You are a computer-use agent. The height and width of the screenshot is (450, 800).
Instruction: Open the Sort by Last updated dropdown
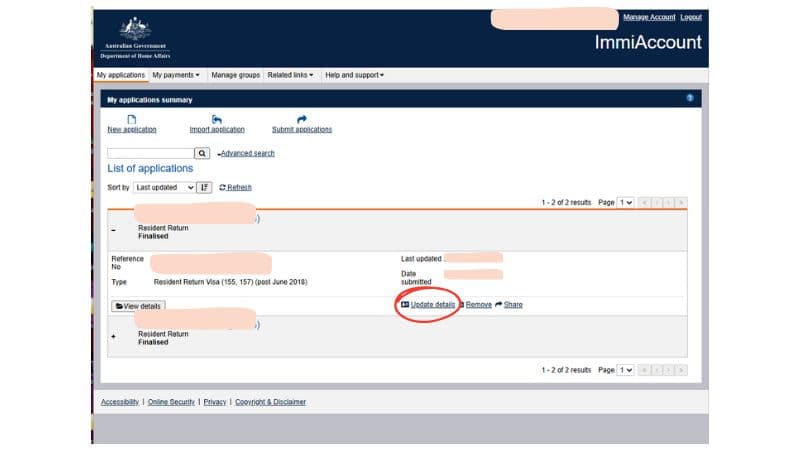click(x=164, y=188)
